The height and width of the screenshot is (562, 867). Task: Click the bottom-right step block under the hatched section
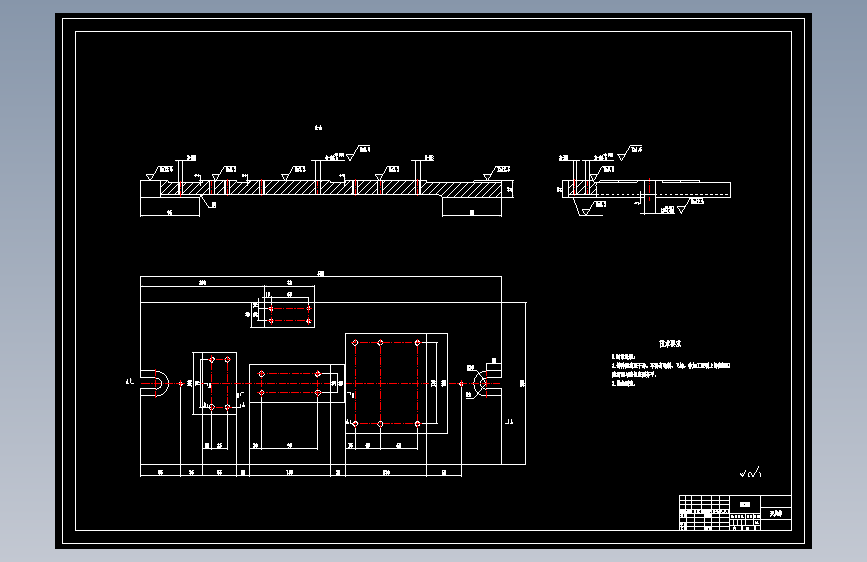(472, 207)
